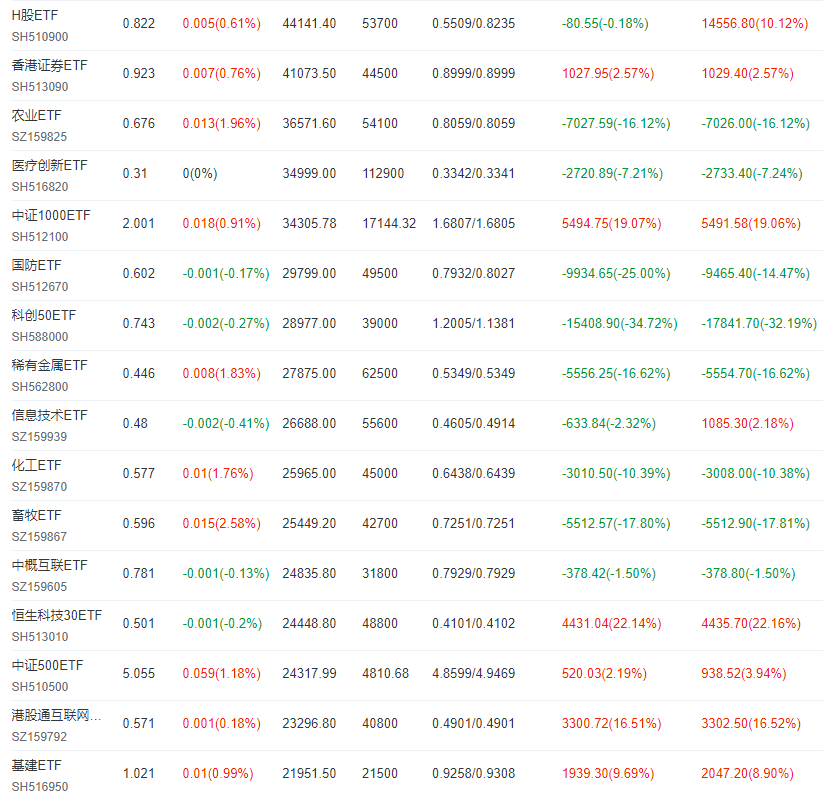This screenshot has height=799, width=823.
Task: Click profit 1027.95(2.57%)
Action: (x=608, y=73)
